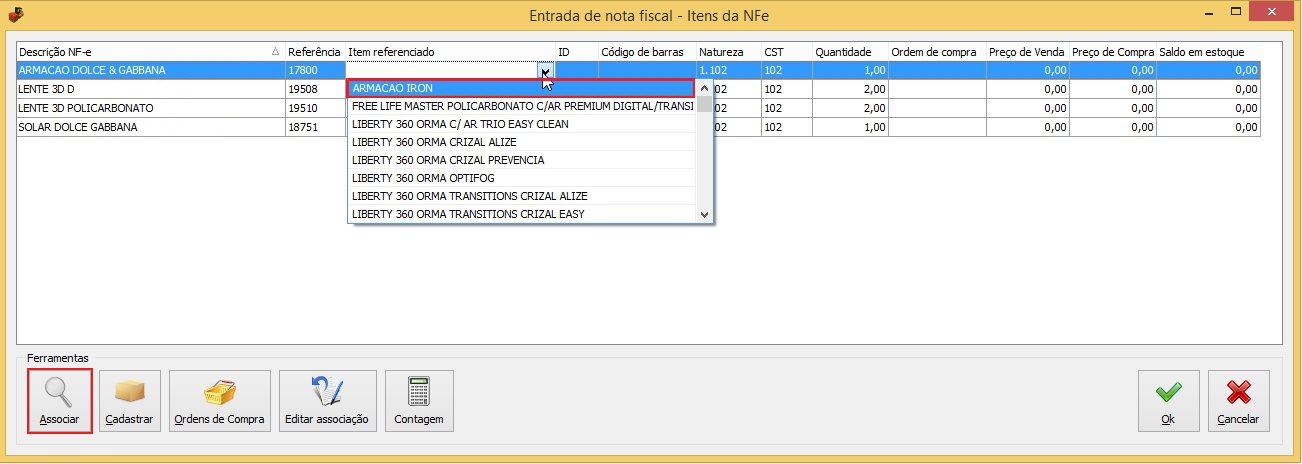This screenshot has width=1302, height=464.
Task: Click the Associar magnifier button
Action: (x=60, y=401)
